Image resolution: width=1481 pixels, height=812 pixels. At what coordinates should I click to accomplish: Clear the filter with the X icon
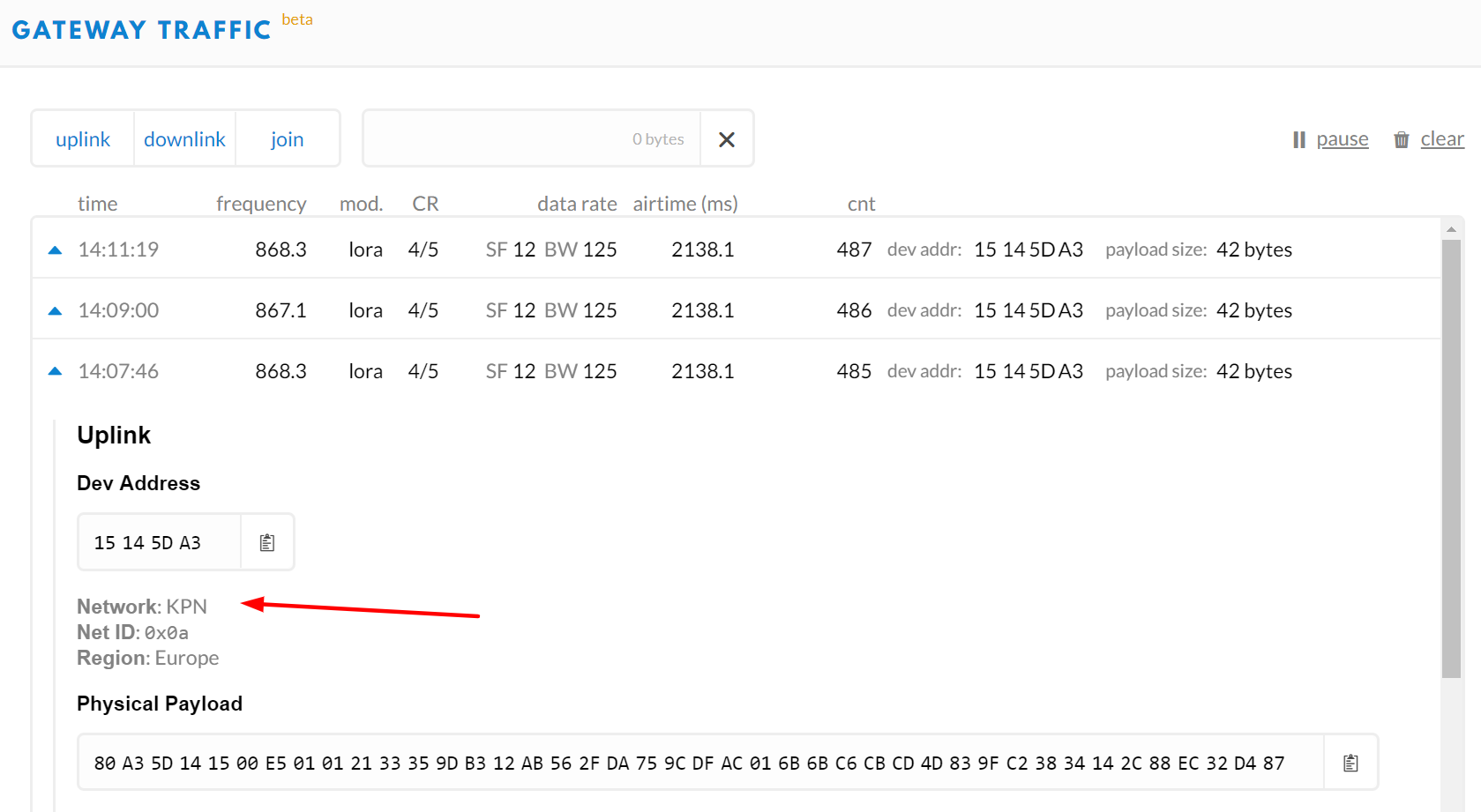point(727,139)
